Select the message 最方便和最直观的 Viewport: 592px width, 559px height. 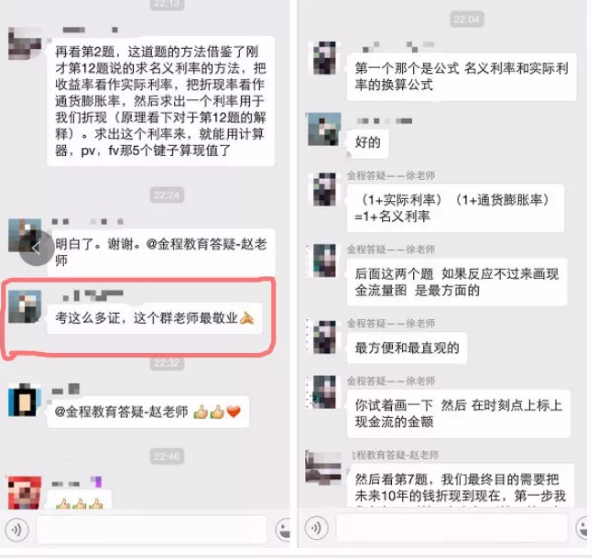click(407, 348)
